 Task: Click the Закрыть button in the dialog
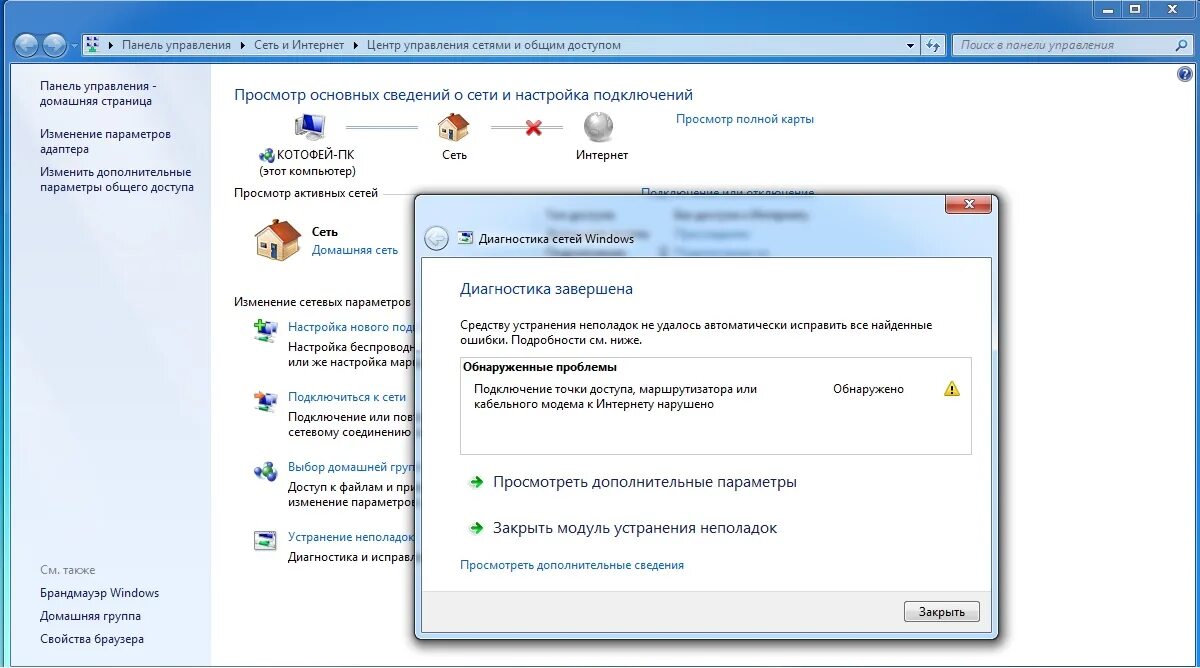tap(942, 612)
